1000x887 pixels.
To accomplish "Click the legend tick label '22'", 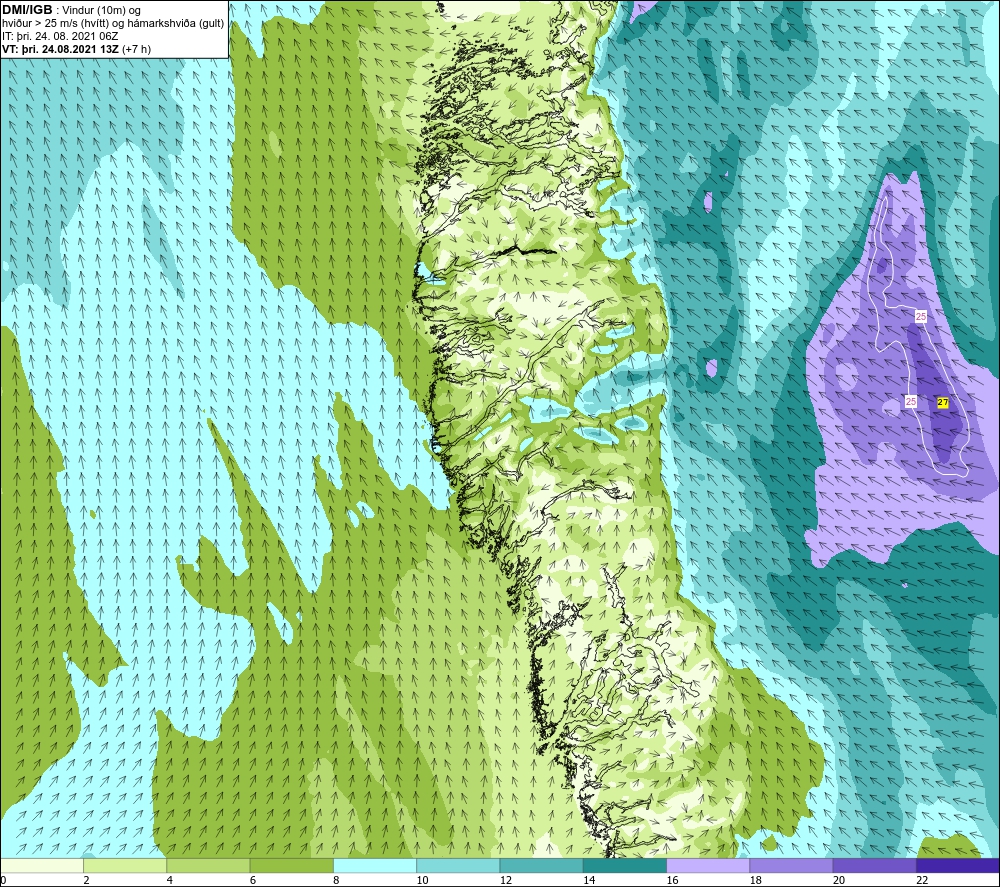I will click(923, 881).
